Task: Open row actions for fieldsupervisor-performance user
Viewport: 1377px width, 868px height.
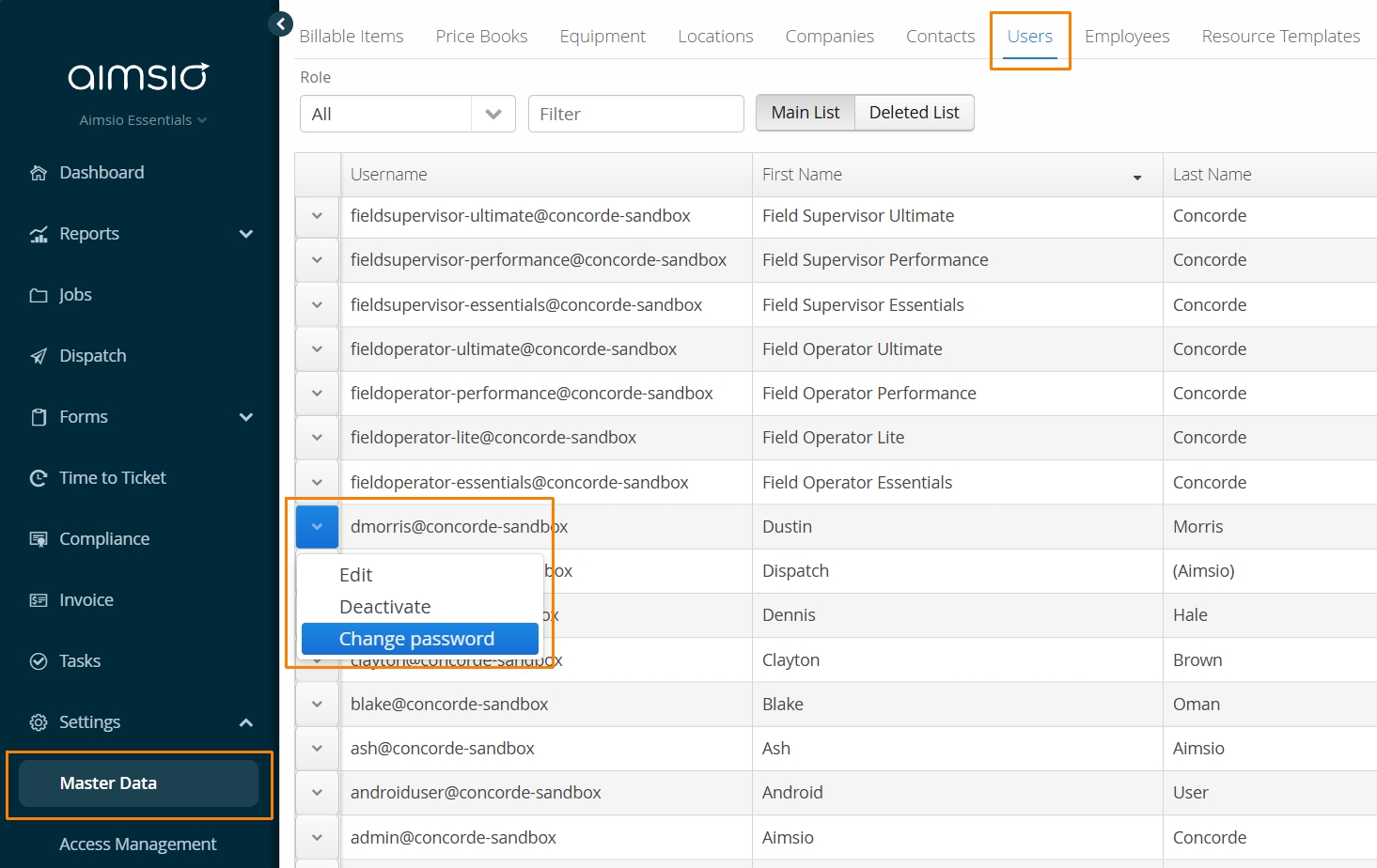Action: click(318, 260)
